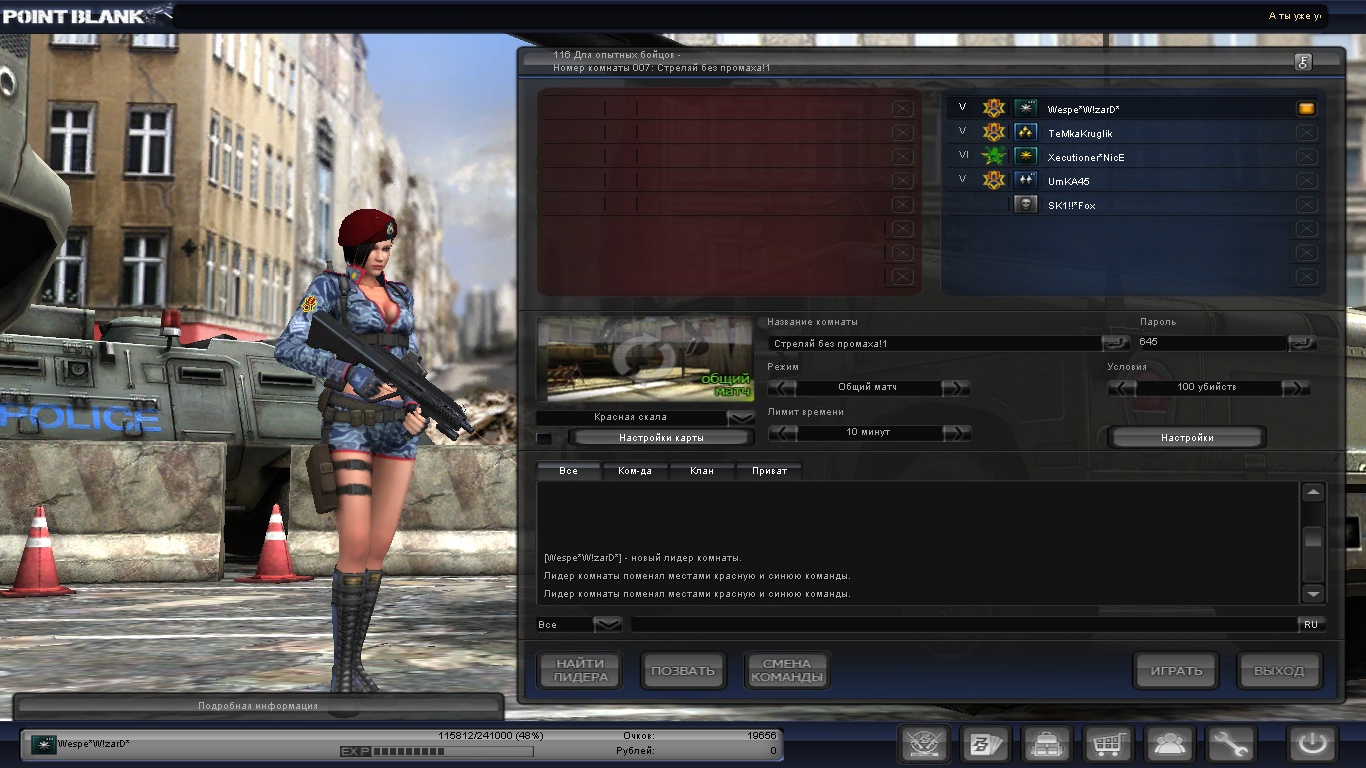Expand the chat channel Все dropdown
The image size is (1366, 768).
[x=608, y=624]
